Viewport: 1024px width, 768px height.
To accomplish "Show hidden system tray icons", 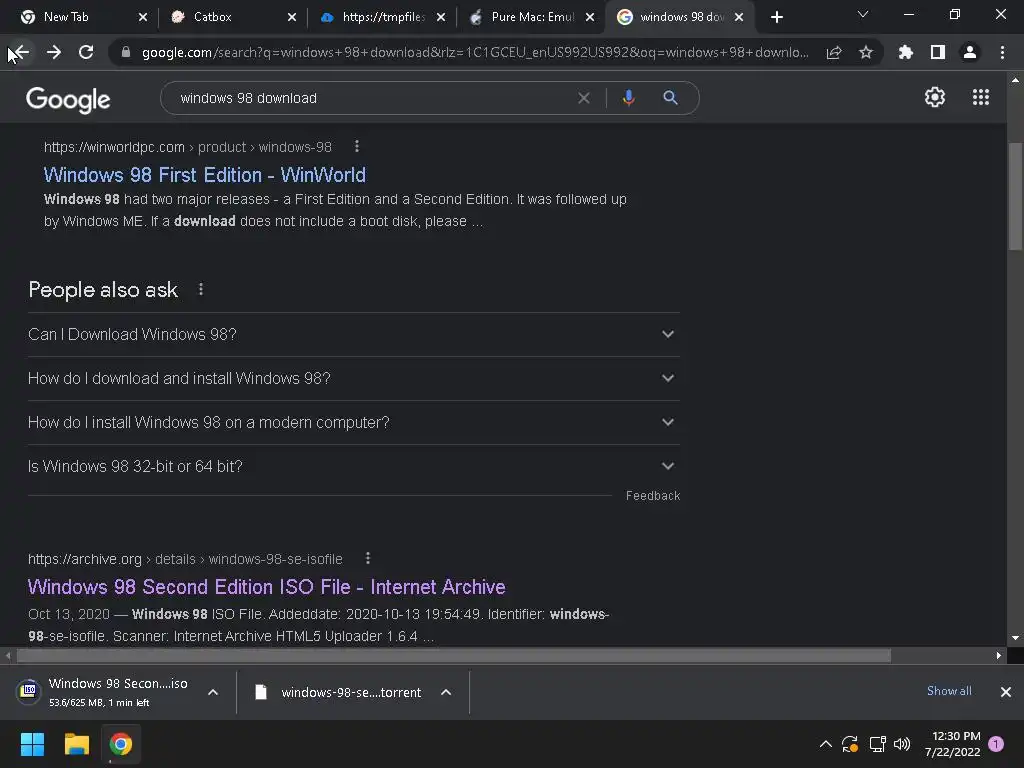I will click(825, 744).
